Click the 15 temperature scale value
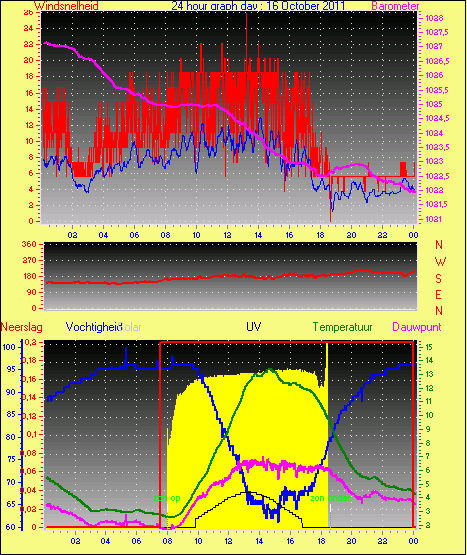Screen dimensions: 467x555 tap(428, 347)
